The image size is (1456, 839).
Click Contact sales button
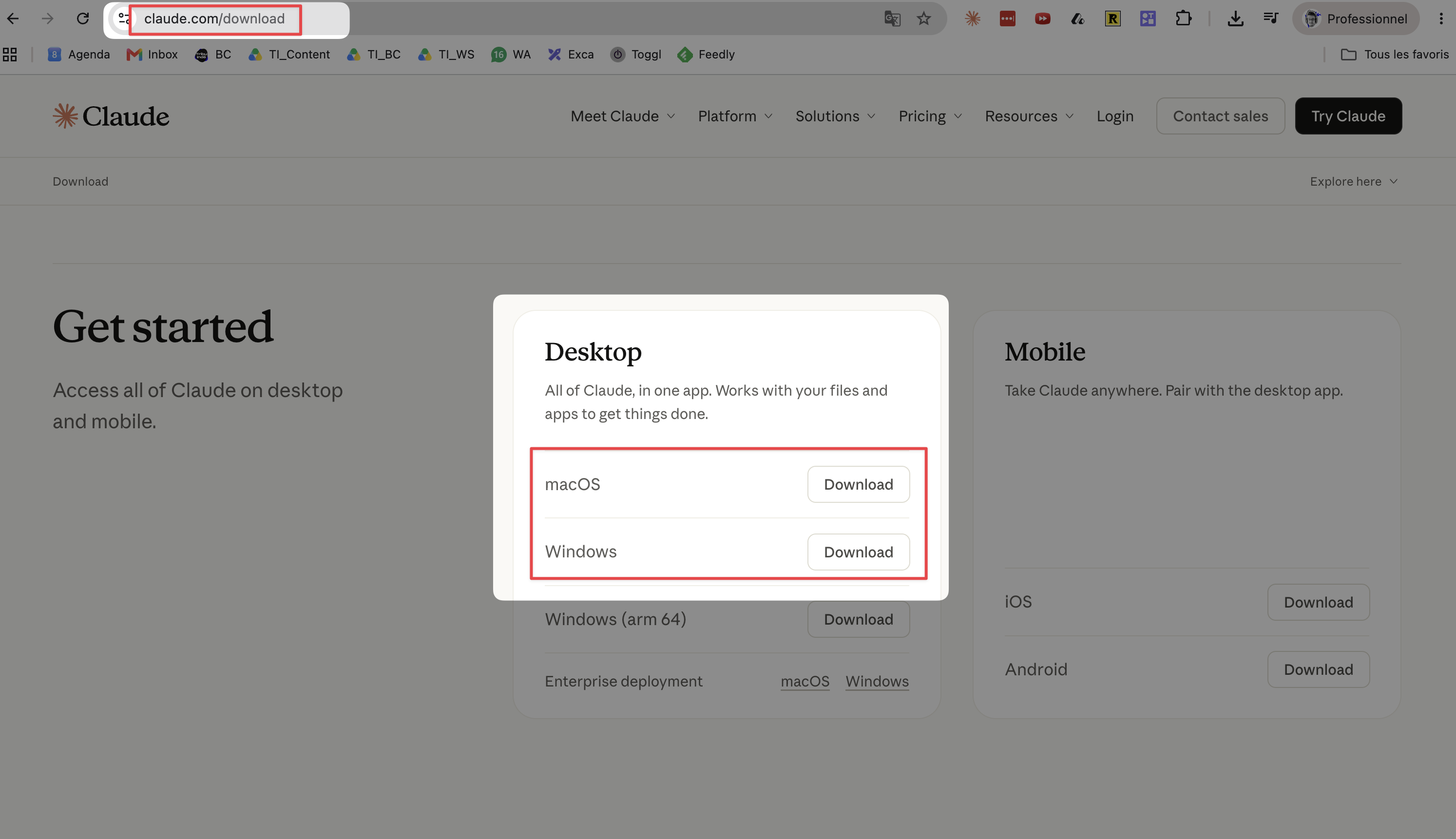pyautogui.click(x=1220, y=116)
